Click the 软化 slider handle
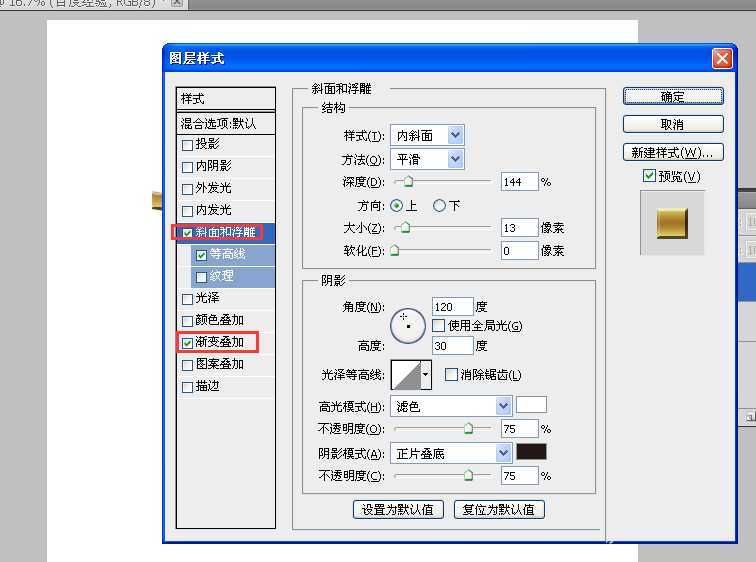Image resolution: width=756 pixels, height=562 pixels. coord(395,250)
